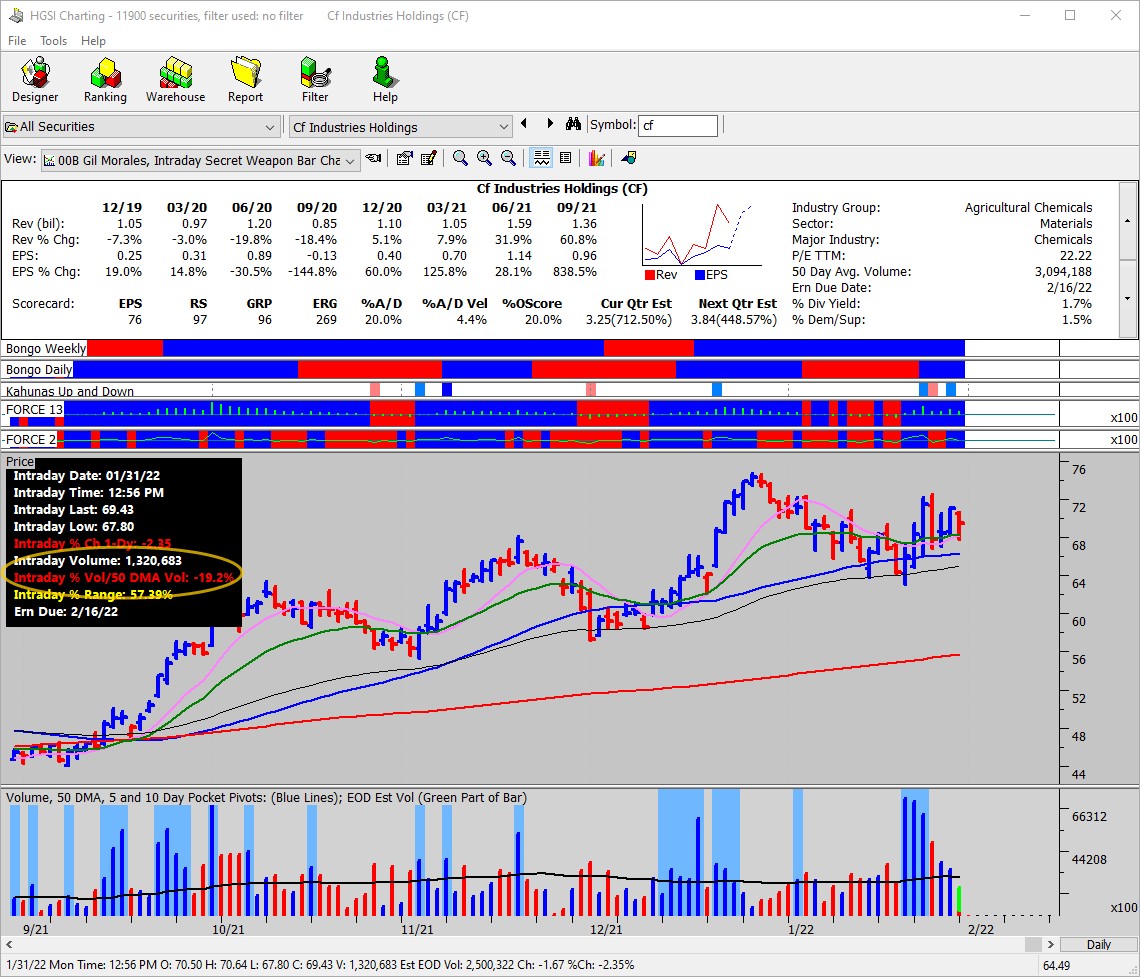This screenshot has width=1140, height=977.
Task: Click the Ern Due: 2/16/22 text
Action: (x=65, y=611)
